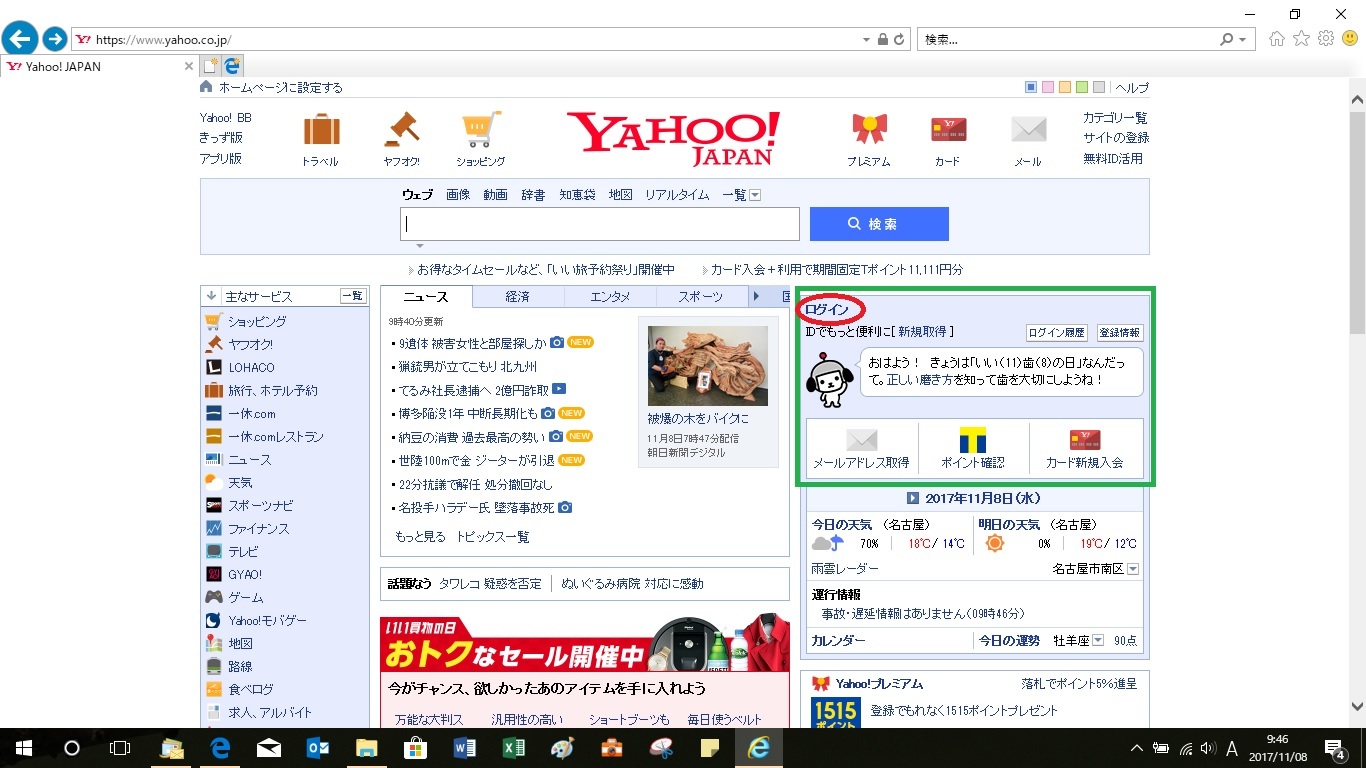The width and height of the screenshot is (1366, 768).
Task: Refresh the page using the reload icon
Action: [x=899, y=40]
